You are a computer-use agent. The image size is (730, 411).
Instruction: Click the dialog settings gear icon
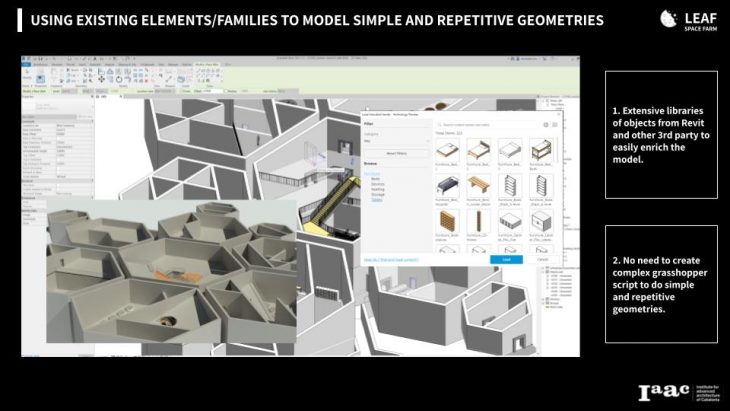point(545,124)
